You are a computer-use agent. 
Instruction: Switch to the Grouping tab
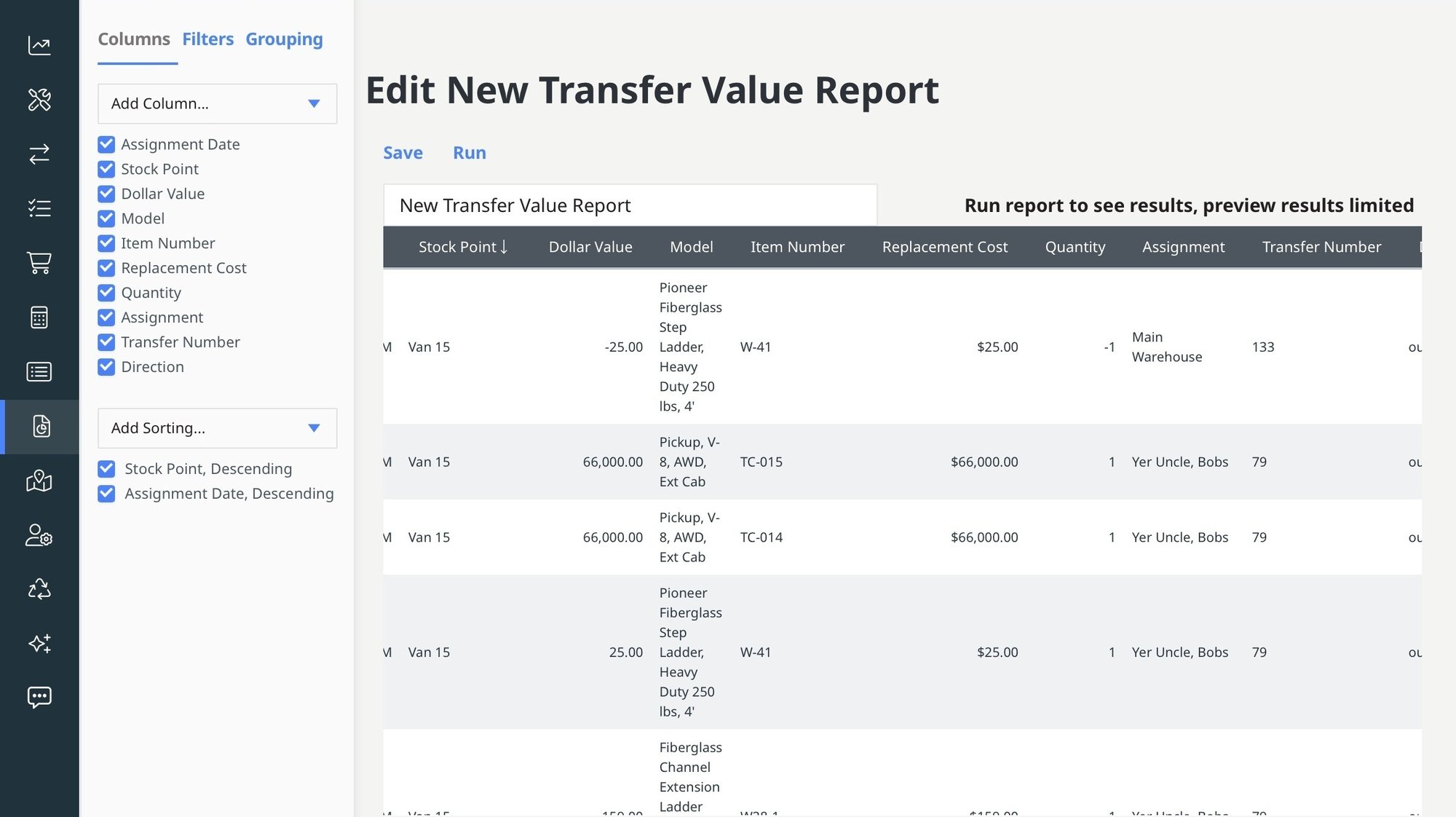284,39
